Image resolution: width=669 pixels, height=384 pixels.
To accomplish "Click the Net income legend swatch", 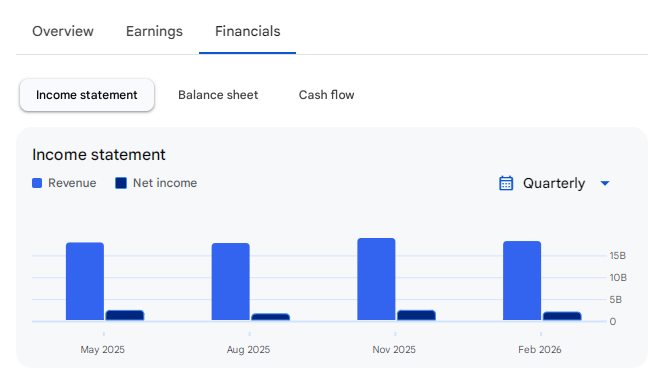I will [x=121, y=183].
